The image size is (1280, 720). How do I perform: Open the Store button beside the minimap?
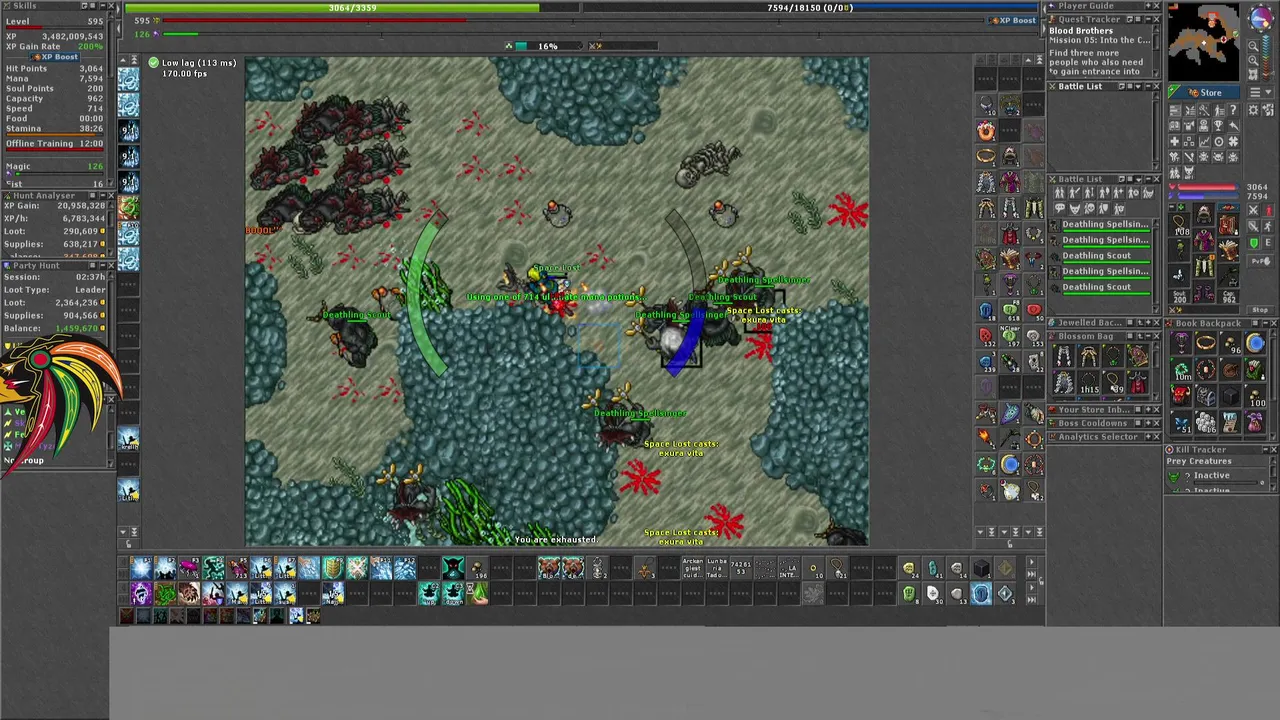(1204, 92)
